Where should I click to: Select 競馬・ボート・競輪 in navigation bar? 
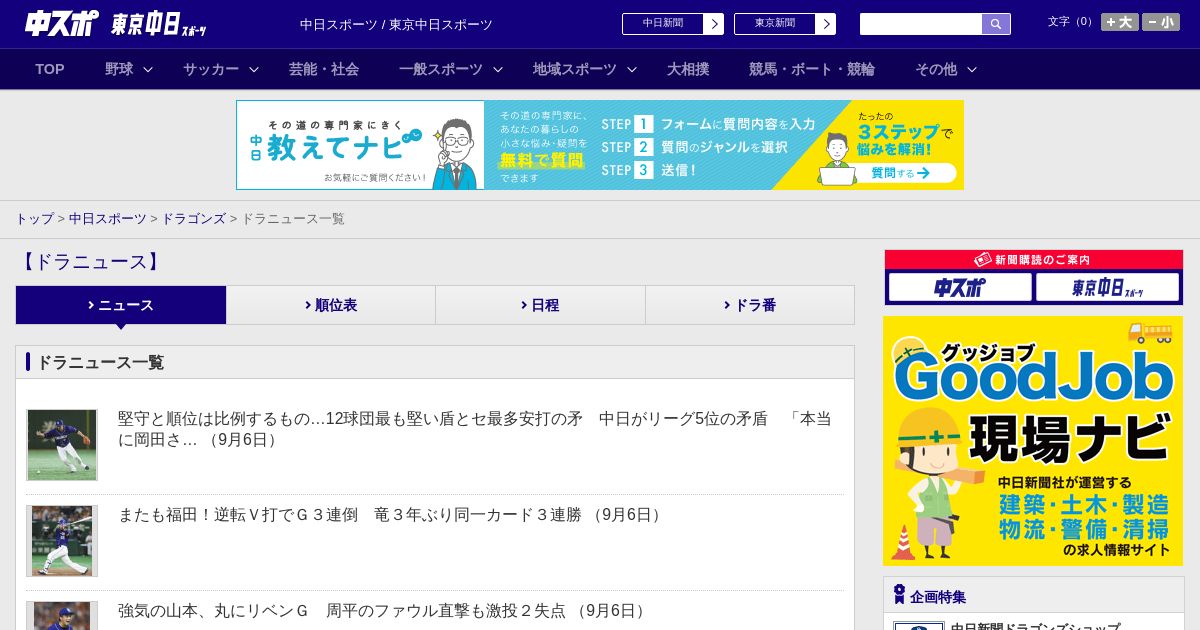pyautogui.click(x=812, y=69)
